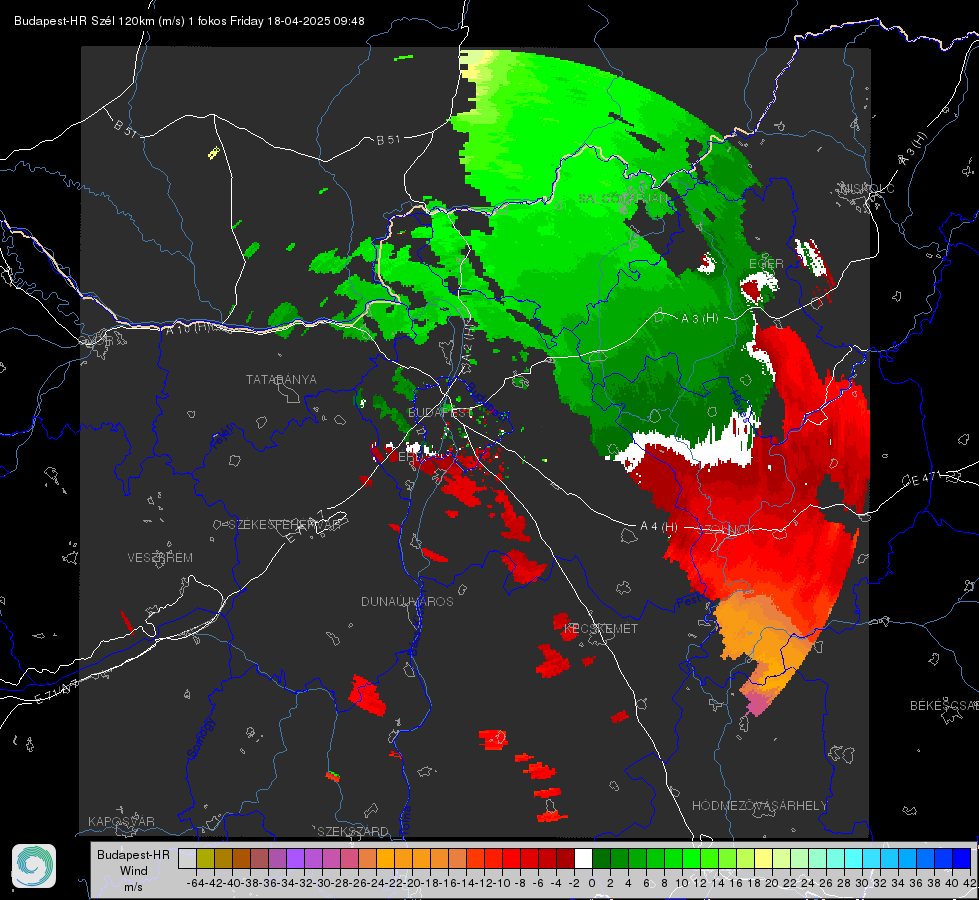This screenshot has width=979, height=900.
Task: Click the SZEKSZÁRD city label
Action: [x=353, y=831]
